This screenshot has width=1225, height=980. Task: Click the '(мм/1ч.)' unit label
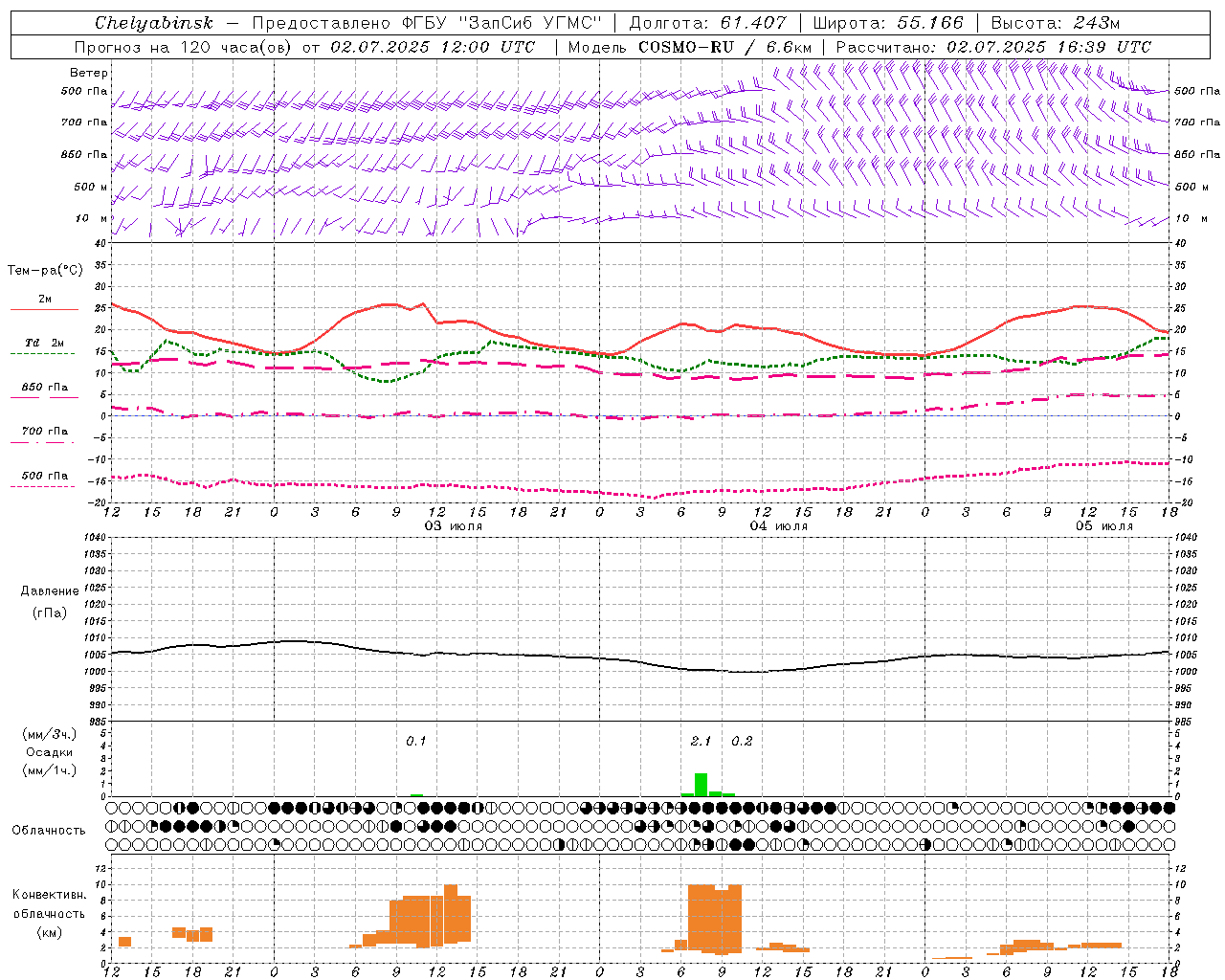(50, 770)
